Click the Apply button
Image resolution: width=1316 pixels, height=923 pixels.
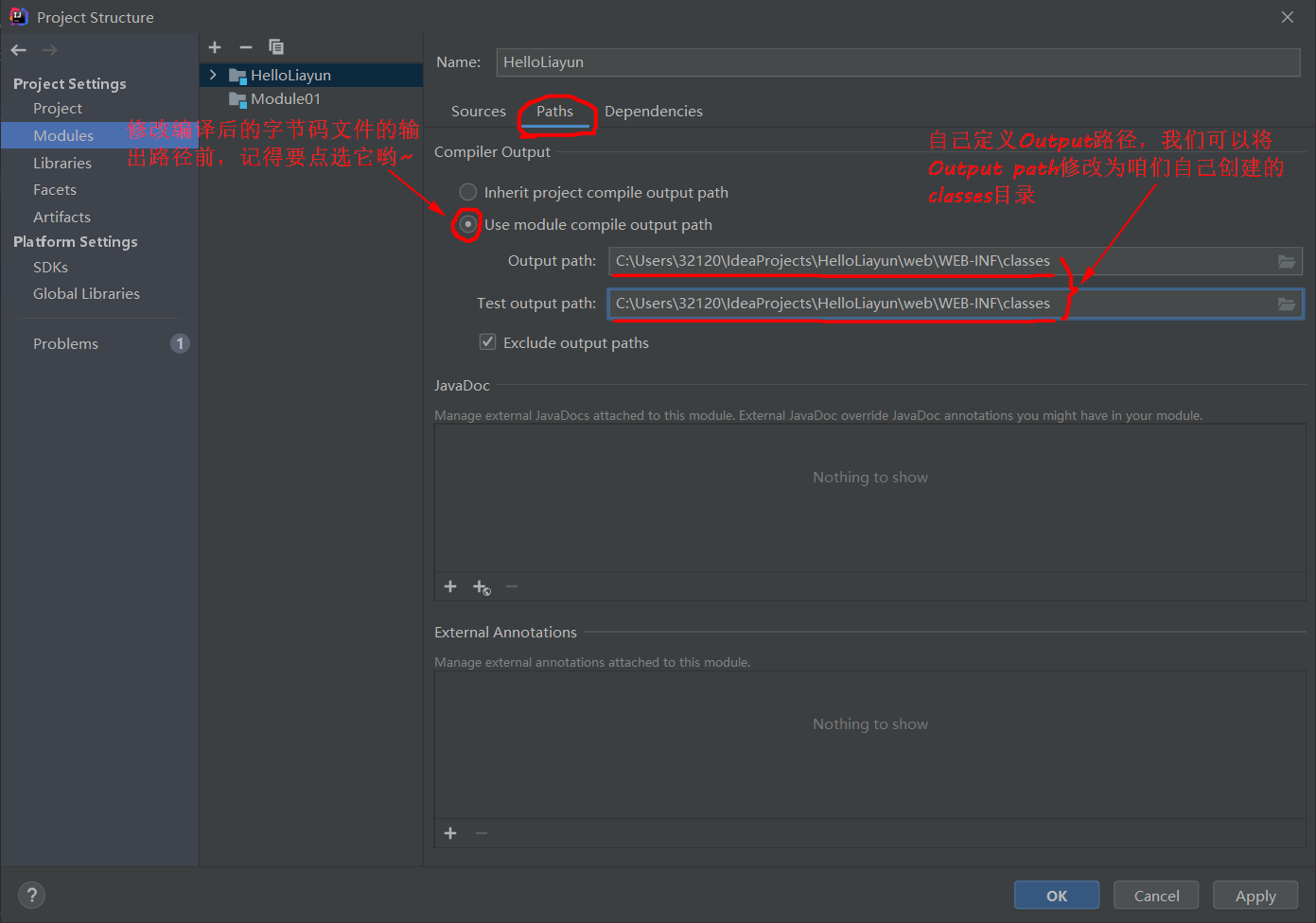(1255, 896)
